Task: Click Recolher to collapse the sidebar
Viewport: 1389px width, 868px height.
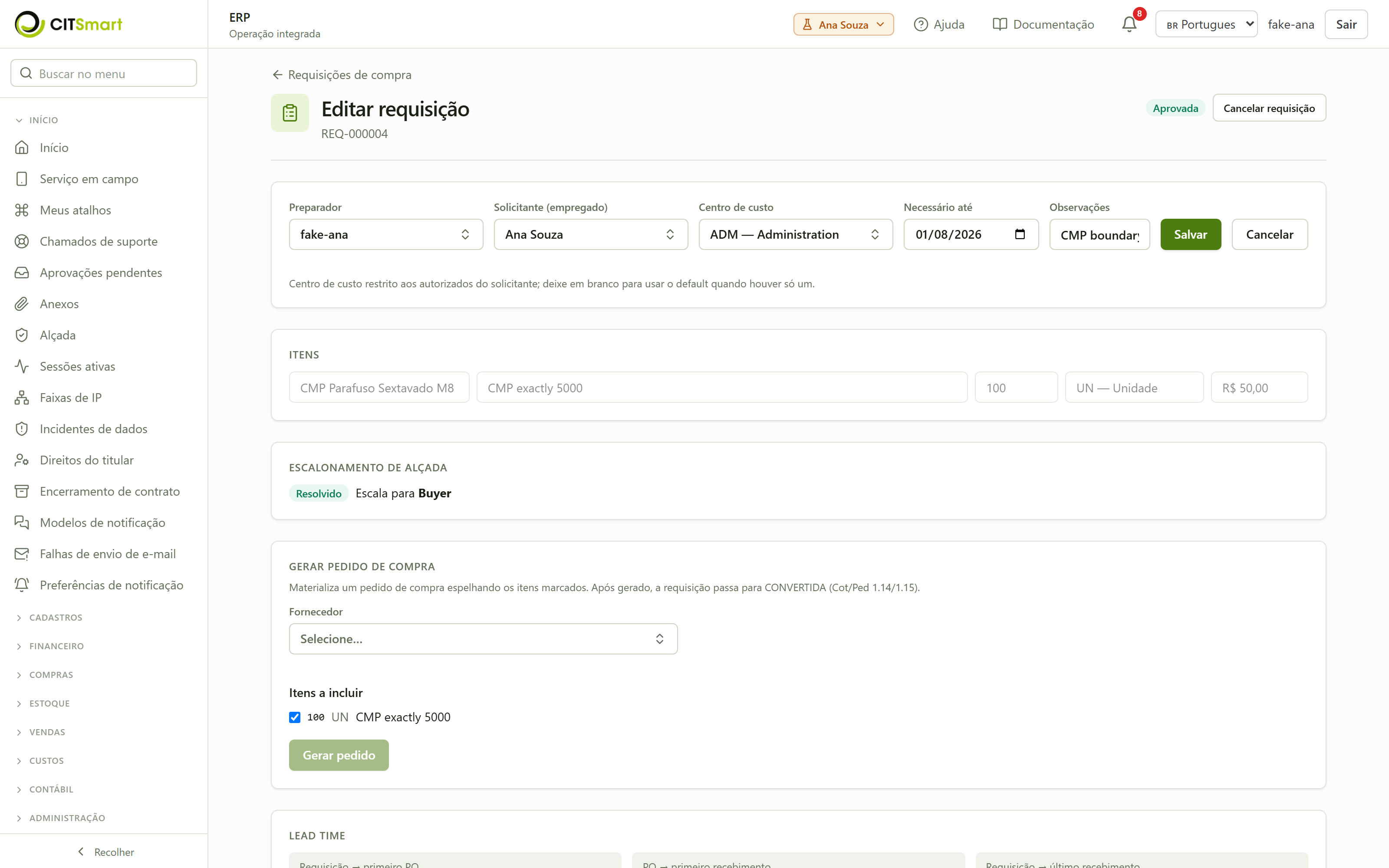Action: pyautogui.click(x=105, y=852)
